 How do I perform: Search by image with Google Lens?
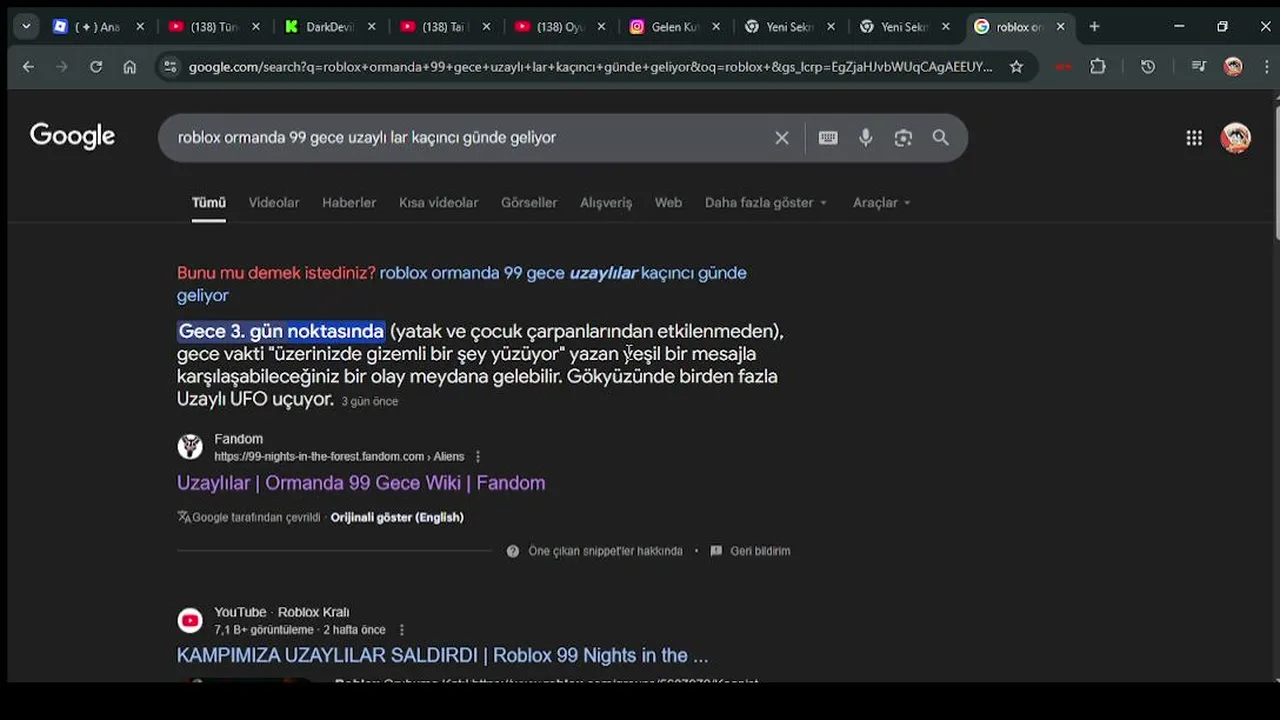tap(903, 138)
